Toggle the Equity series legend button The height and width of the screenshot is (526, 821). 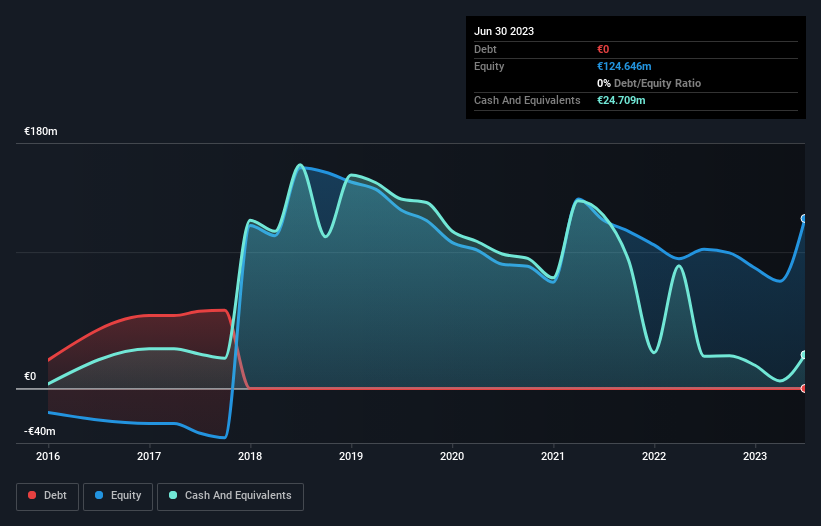pyautogui.click(x=118, y=496)
